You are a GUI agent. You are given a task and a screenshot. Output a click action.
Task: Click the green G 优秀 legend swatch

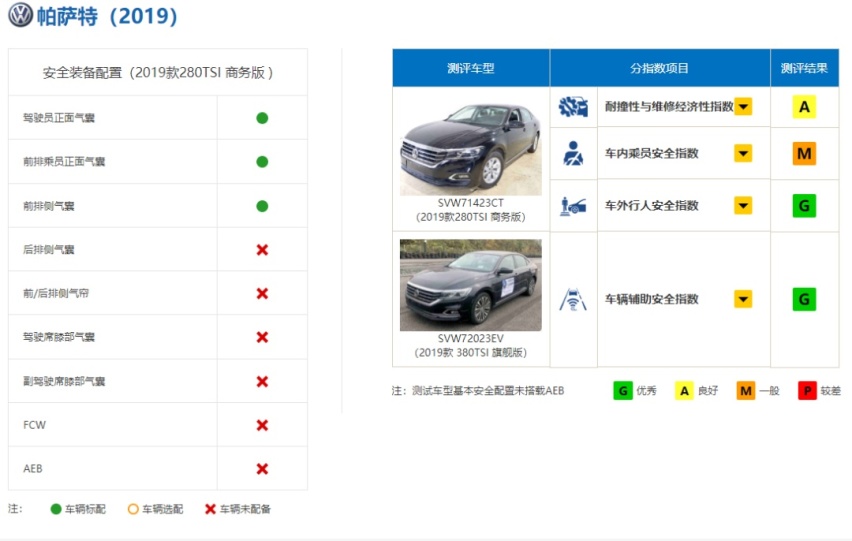pos(623,391)
